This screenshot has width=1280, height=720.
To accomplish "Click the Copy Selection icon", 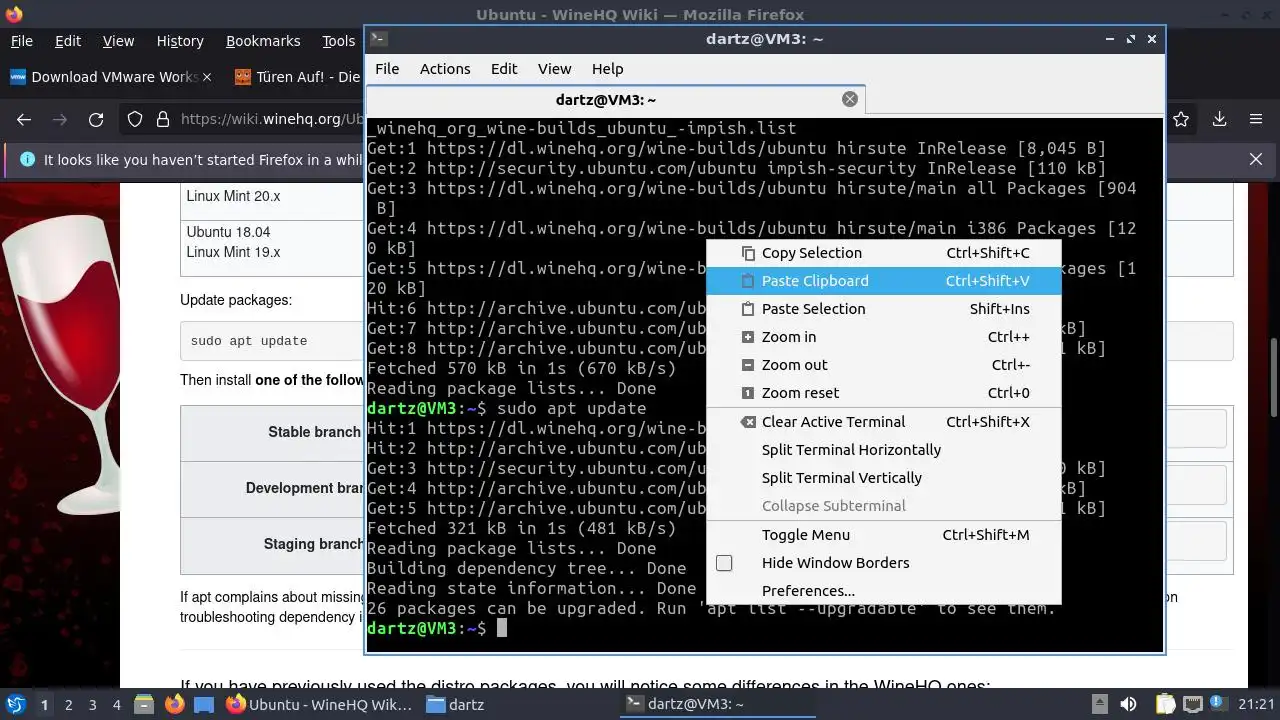I will click(747, 253).
